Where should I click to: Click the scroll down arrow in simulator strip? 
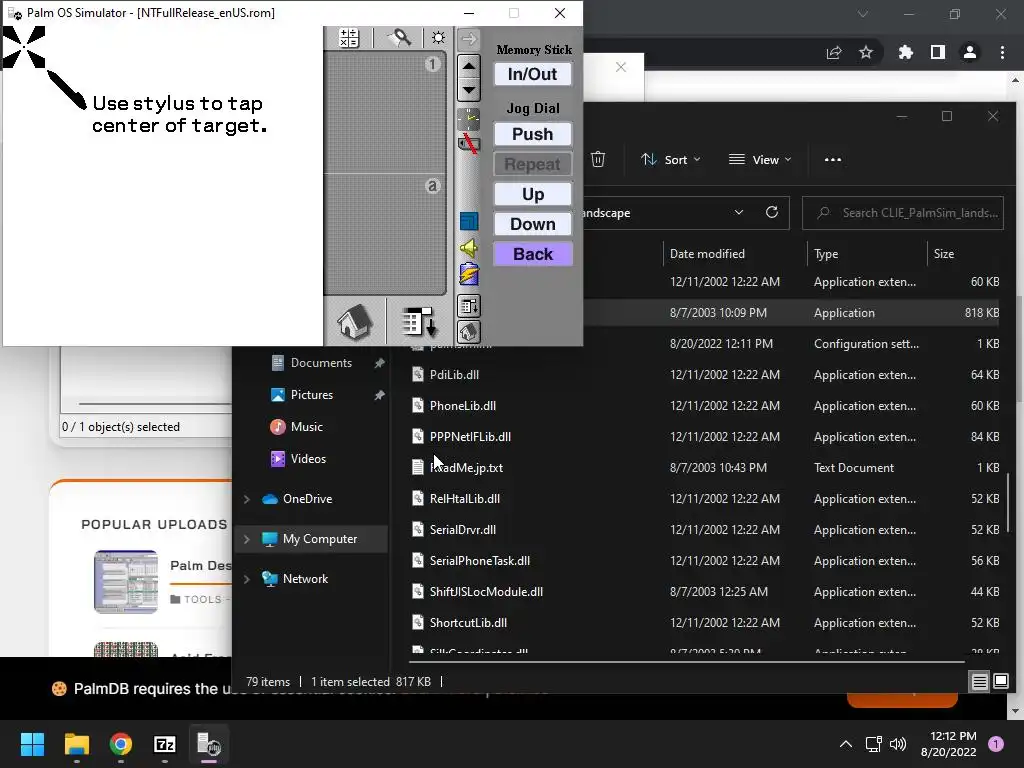pyautogui.click(x=469, y=89)
